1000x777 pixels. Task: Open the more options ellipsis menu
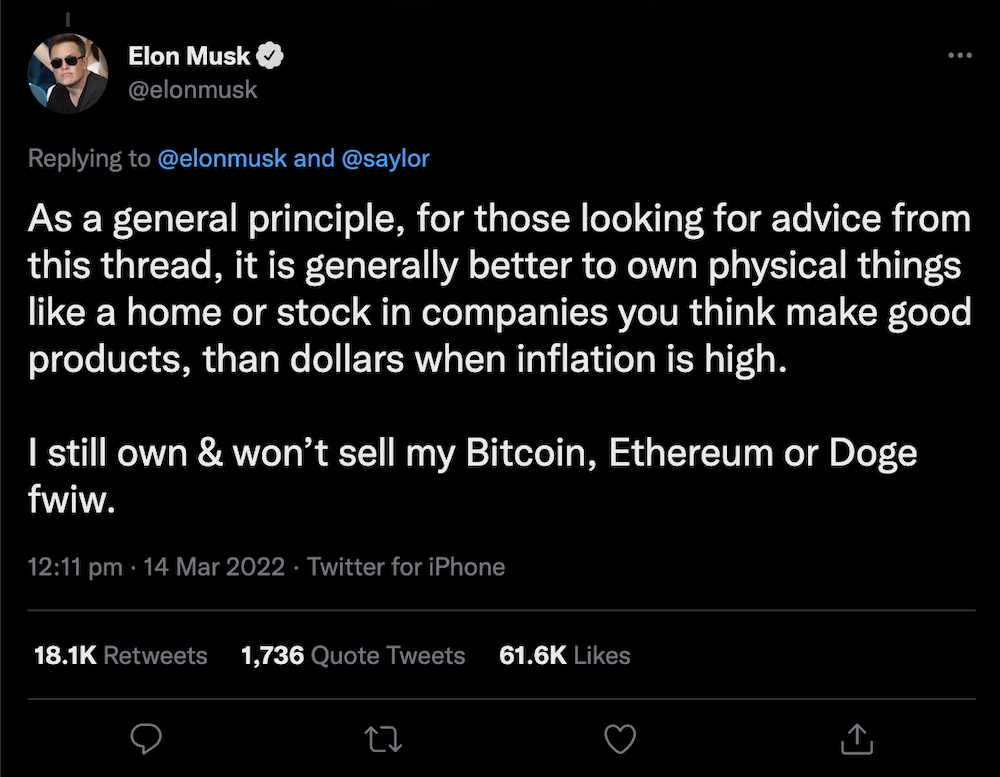pyautogui.click(x=959, y=56)
